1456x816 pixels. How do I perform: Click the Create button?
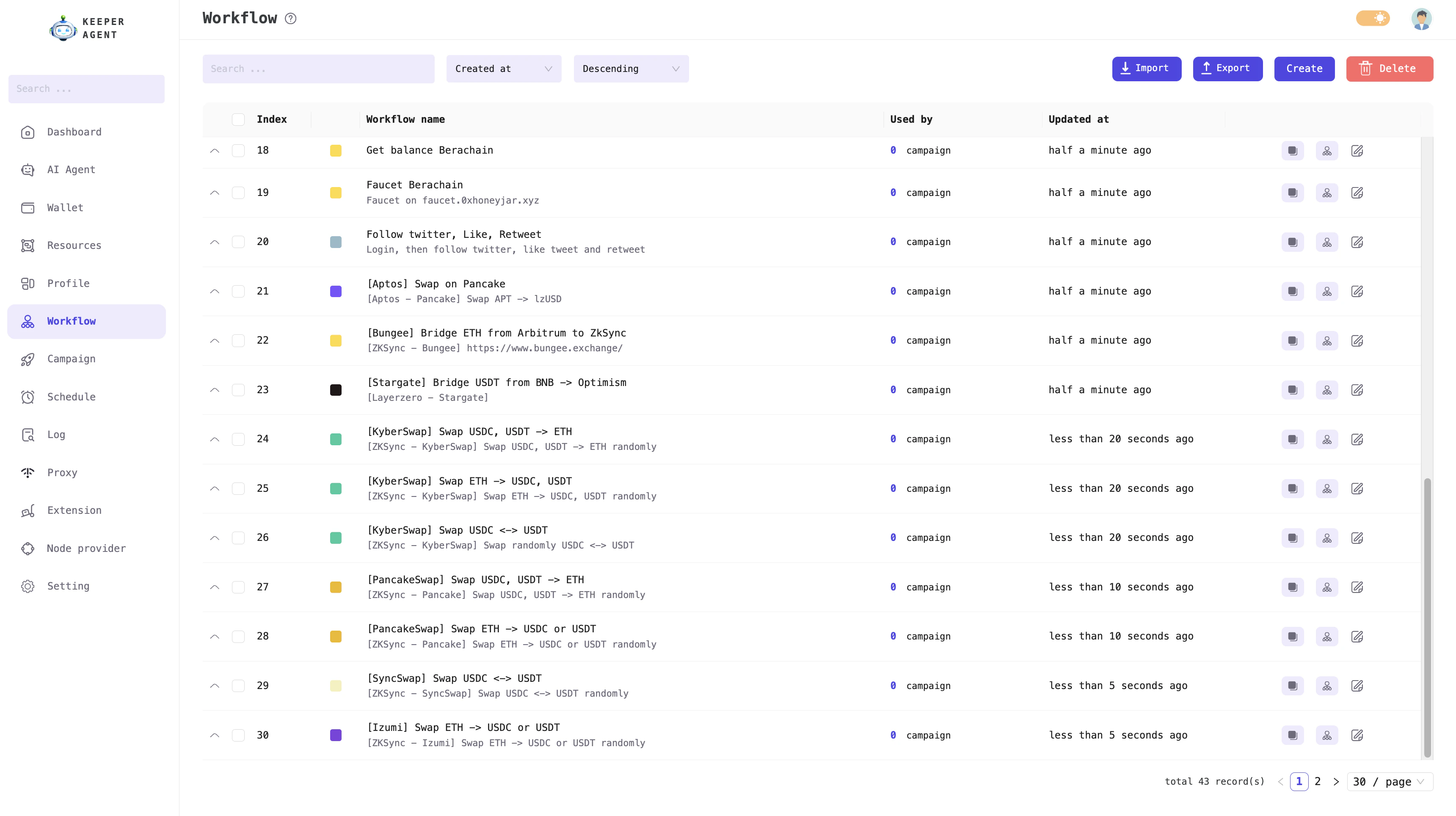click(1304, 69)
